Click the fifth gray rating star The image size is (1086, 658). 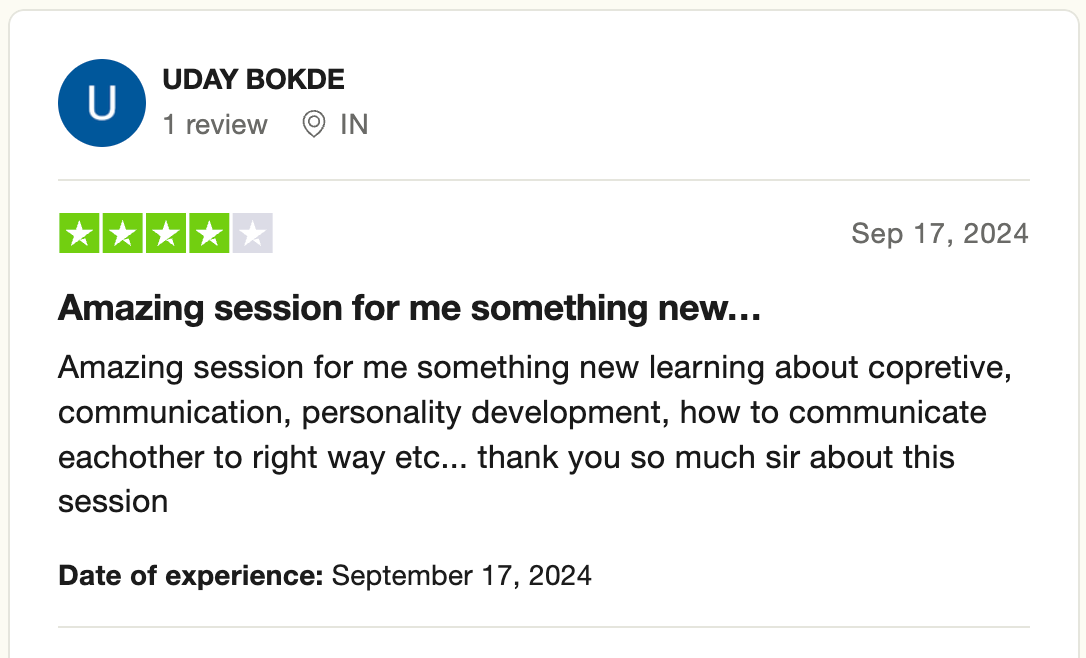coord(253,233)
